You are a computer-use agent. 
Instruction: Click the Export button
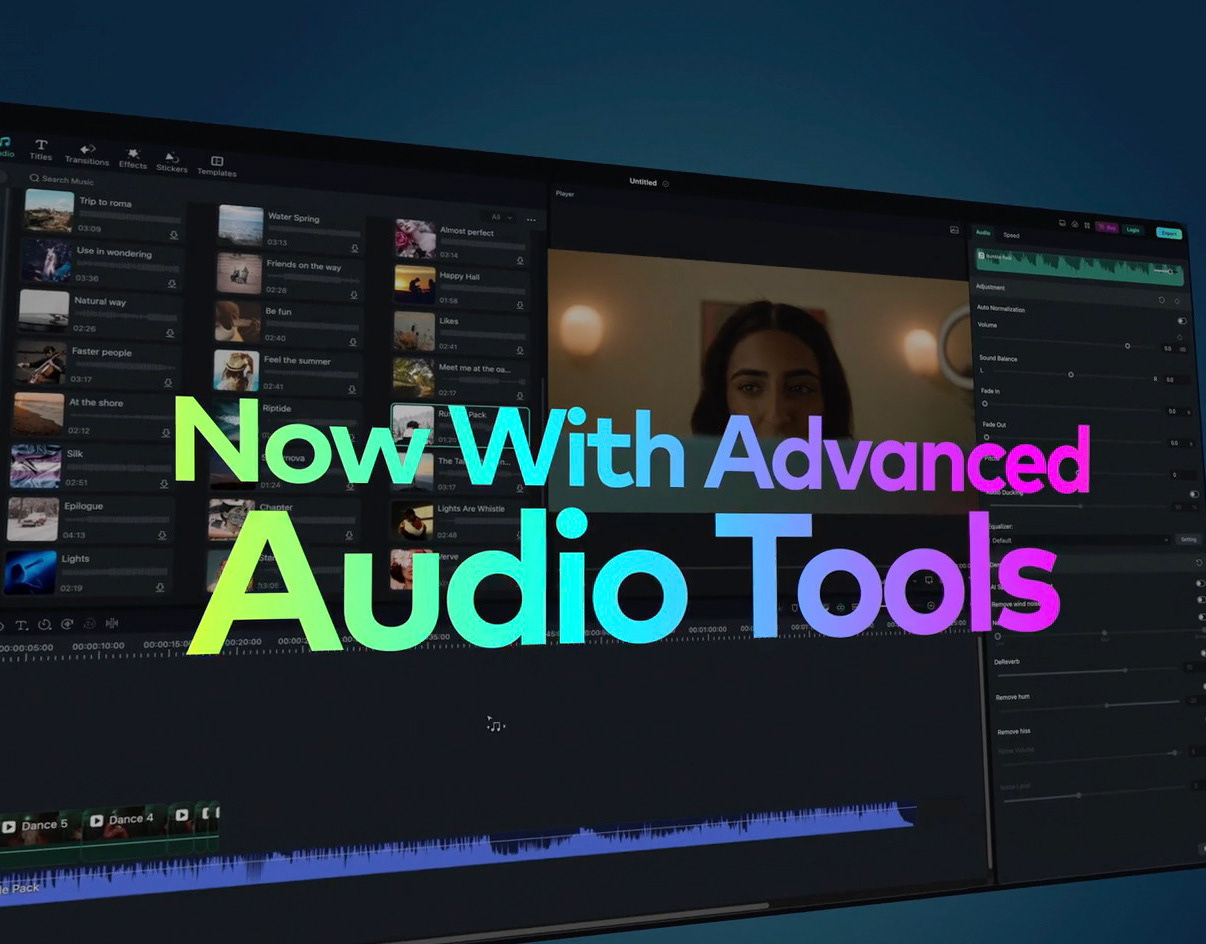(x=1168, y=233)
